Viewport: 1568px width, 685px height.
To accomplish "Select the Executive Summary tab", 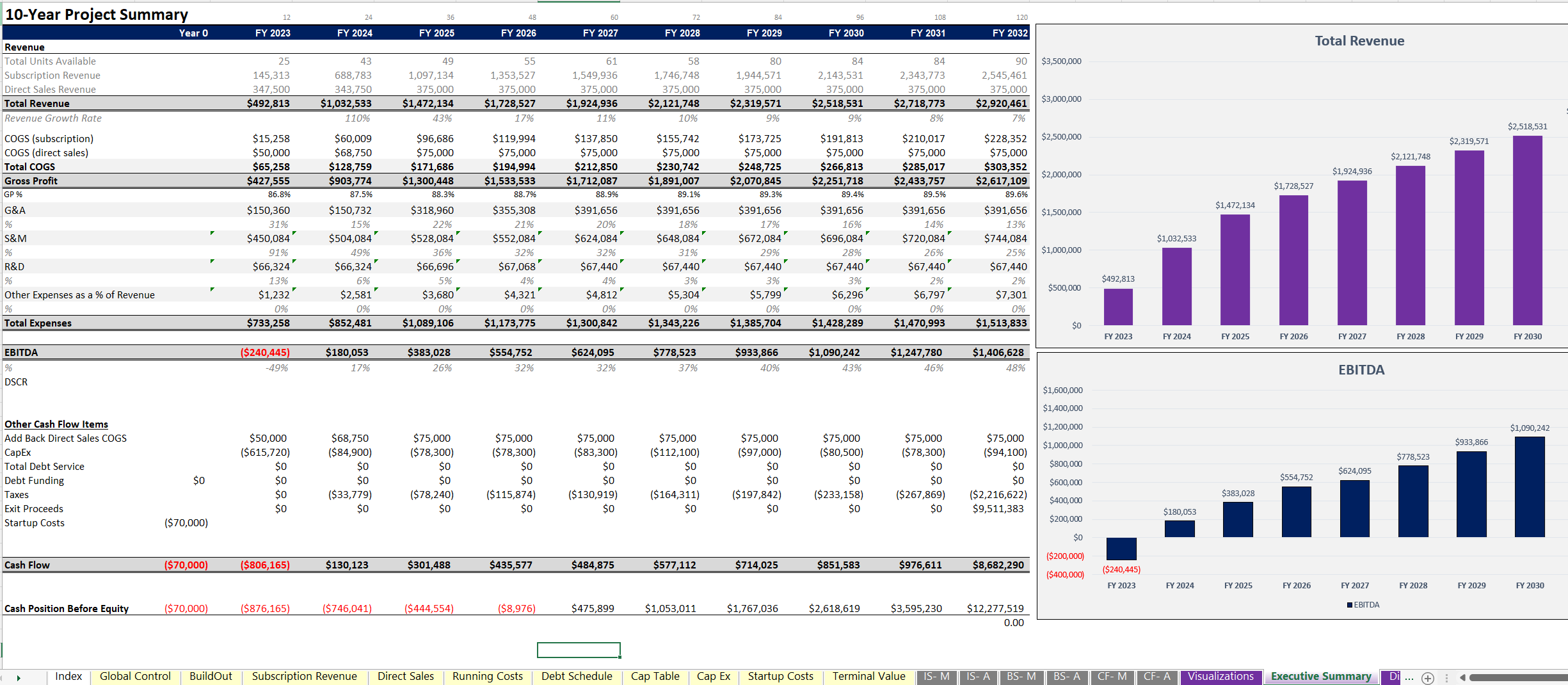I will (1320, 677).
